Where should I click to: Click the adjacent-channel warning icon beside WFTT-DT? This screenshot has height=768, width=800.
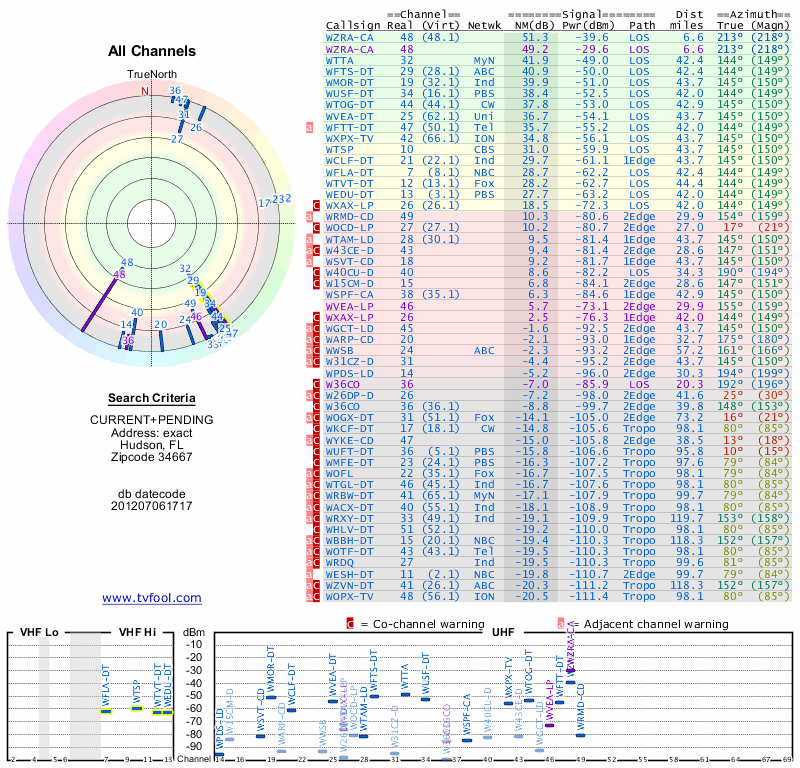309,127
